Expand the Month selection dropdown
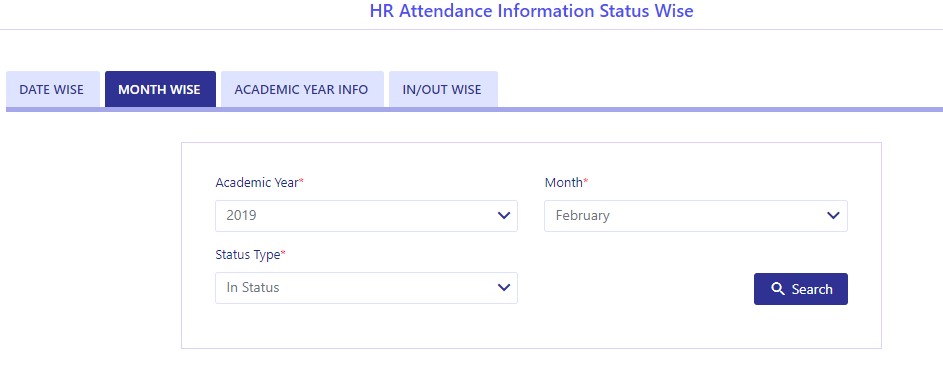 696,215
